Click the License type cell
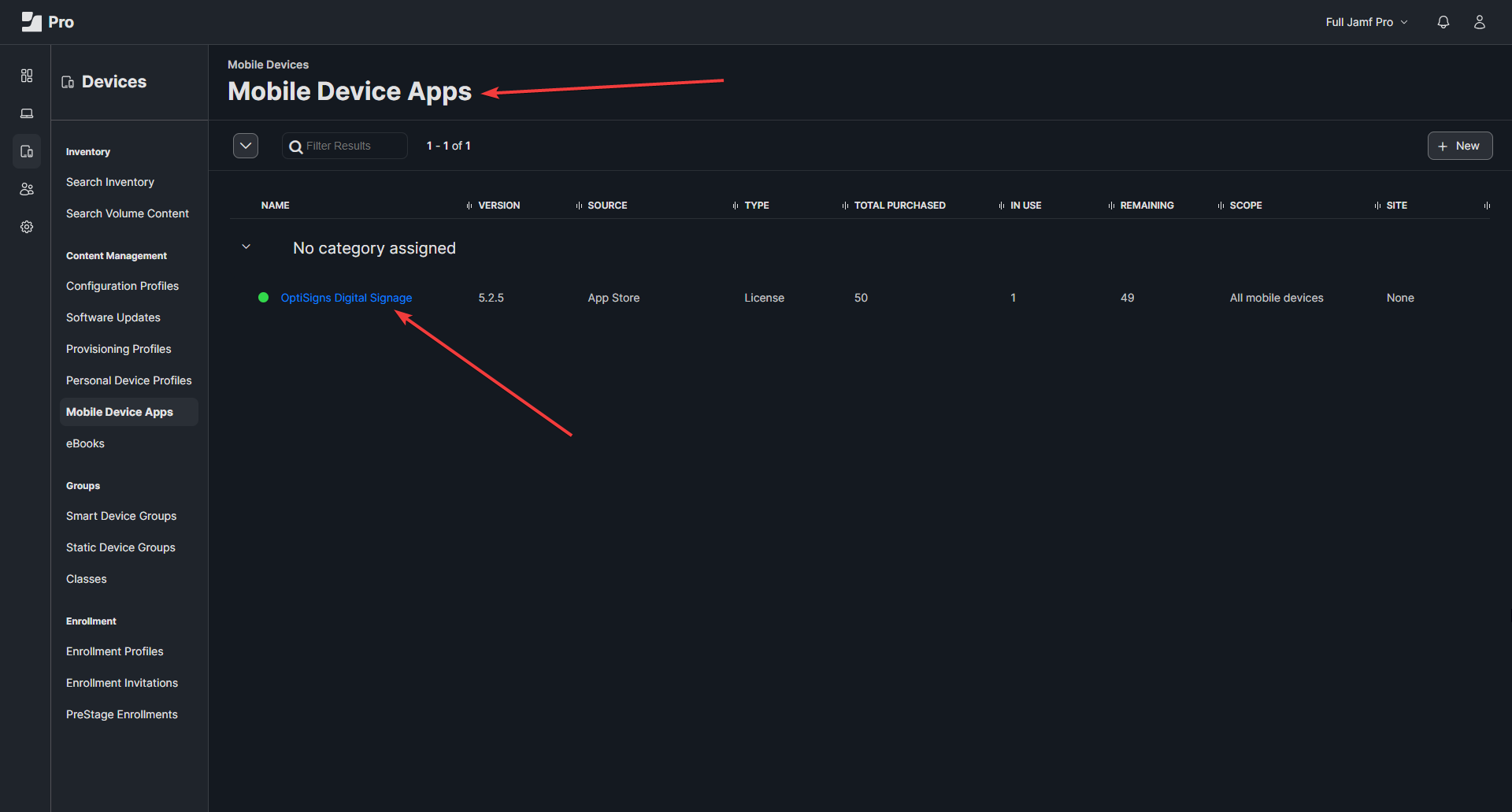 click(764, 298)
